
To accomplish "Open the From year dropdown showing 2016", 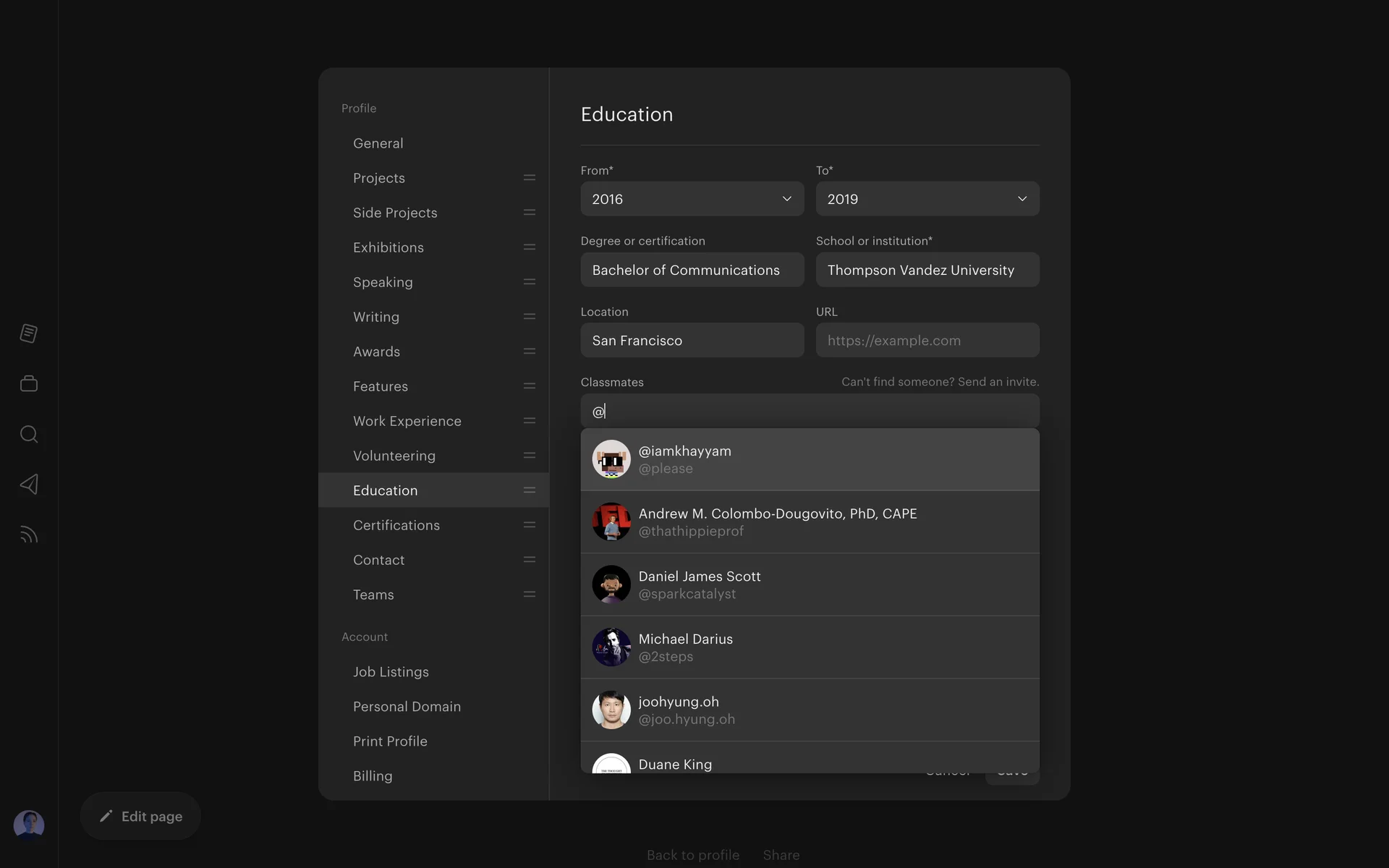I will click(692, 199).
